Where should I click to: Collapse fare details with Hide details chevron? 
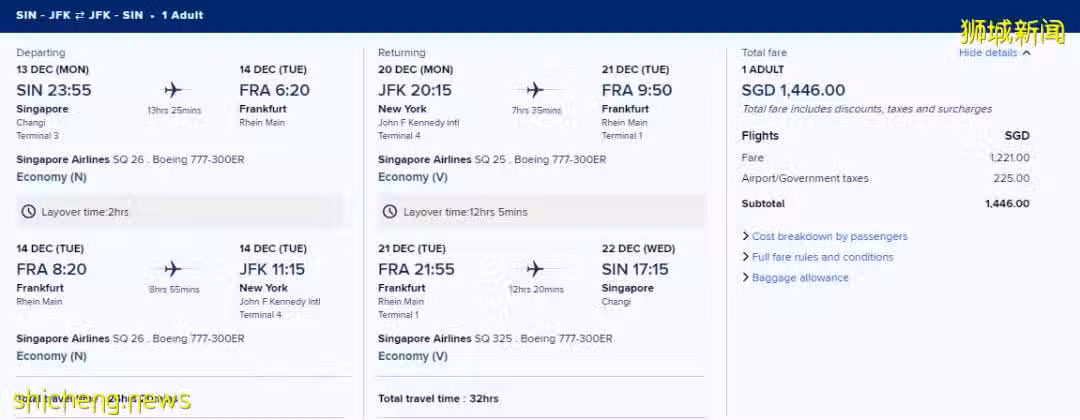pyautogui.click(x=1026, y=53)
